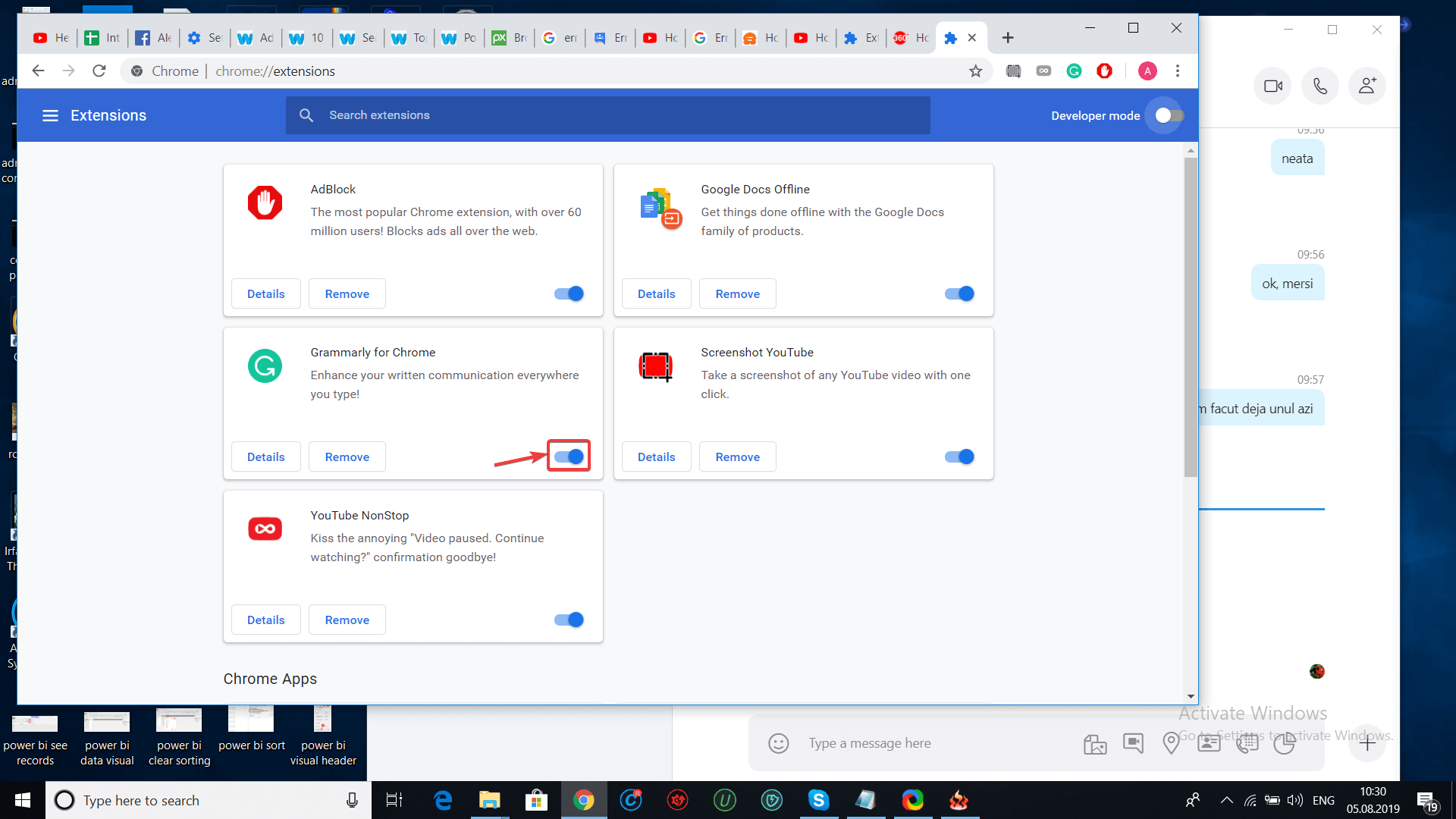Open the YouTube NonStop toolbar extension icon
Screen dimensions: 1456x819
1043,71
